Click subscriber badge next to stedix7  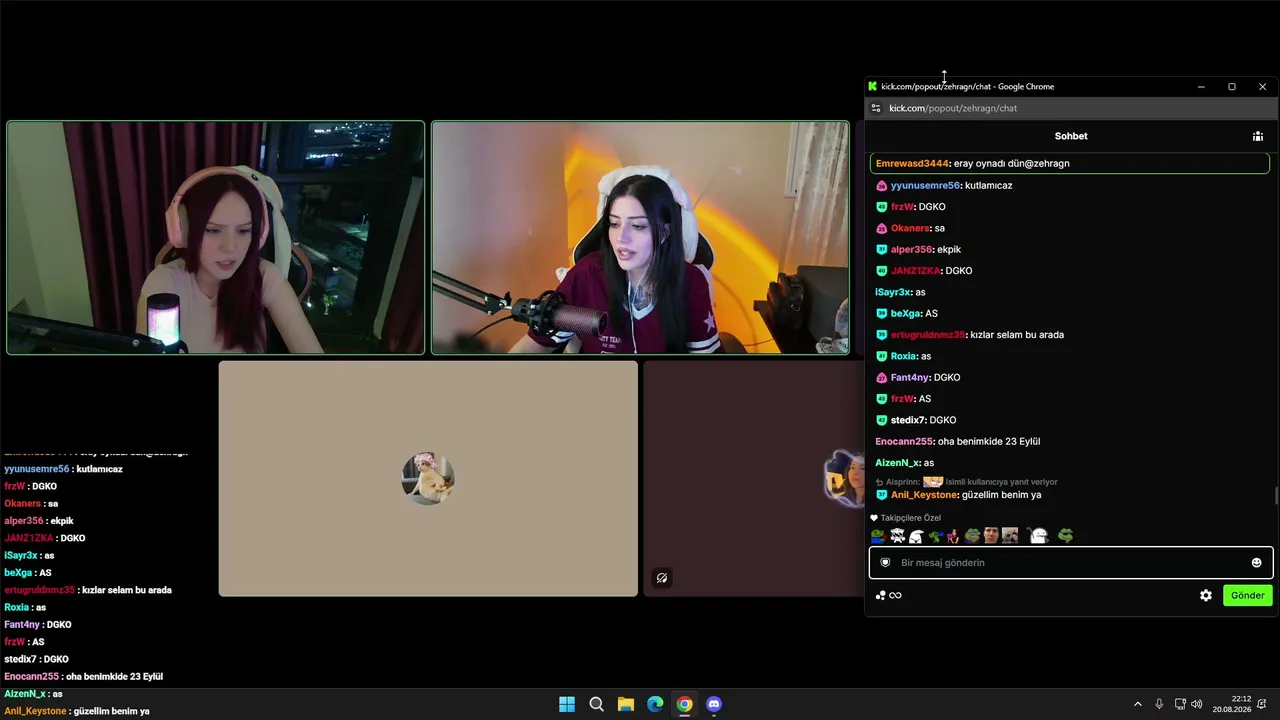(x=881, y=421)
